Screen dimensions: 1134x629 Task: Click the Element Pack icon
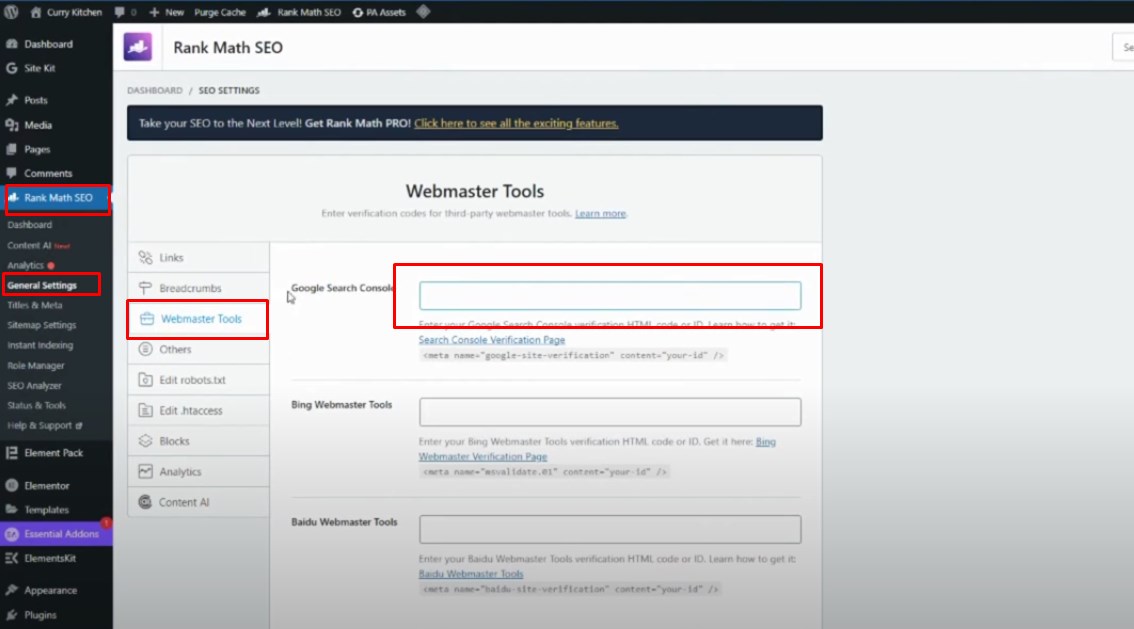point(12,453)
